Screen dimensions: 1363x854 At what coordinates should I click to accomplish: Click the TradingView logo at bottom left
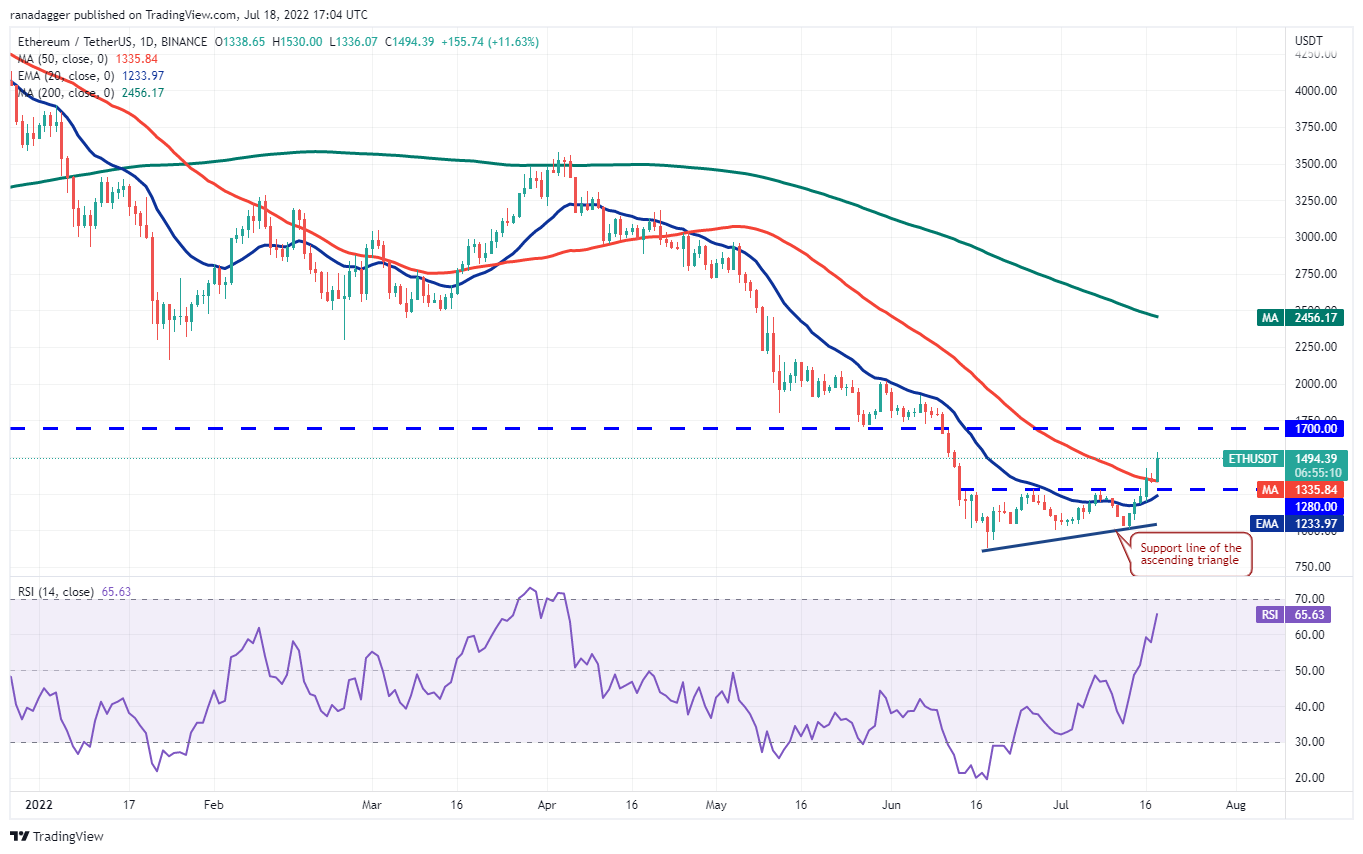(x=57, y=836)
